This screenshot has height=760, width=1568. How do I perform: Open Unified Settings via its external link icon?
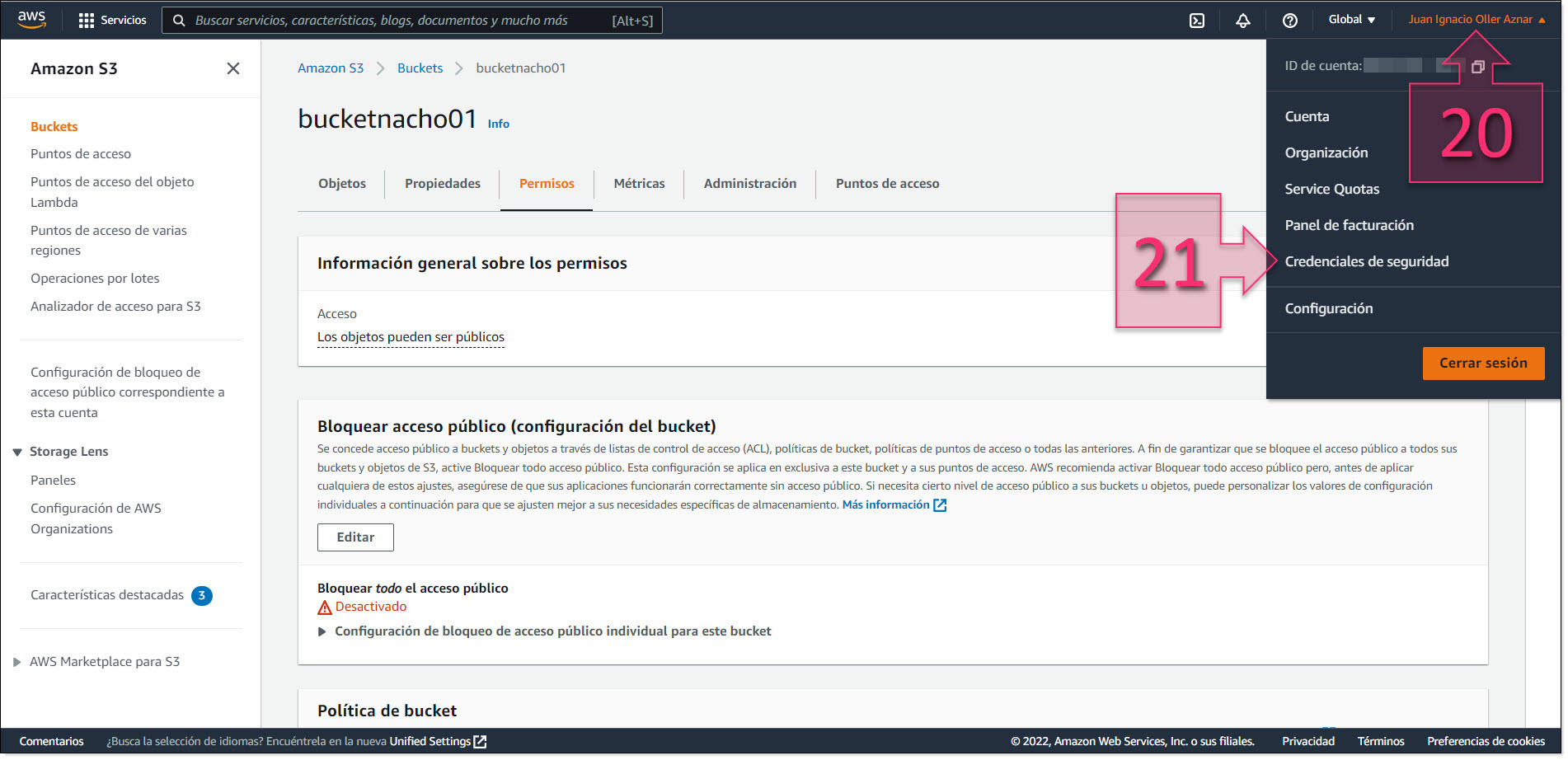[481, 741]
